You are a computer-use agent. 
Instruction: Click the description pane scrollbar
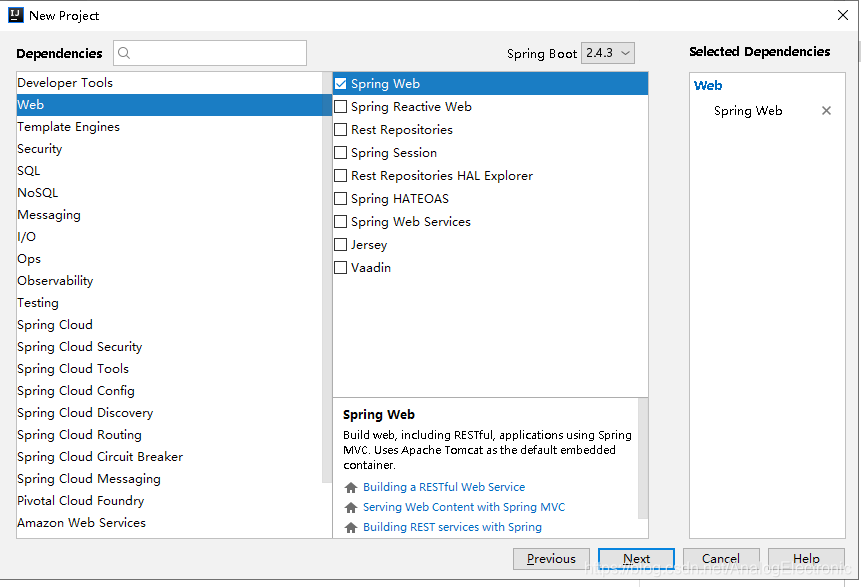click(643, 459)
